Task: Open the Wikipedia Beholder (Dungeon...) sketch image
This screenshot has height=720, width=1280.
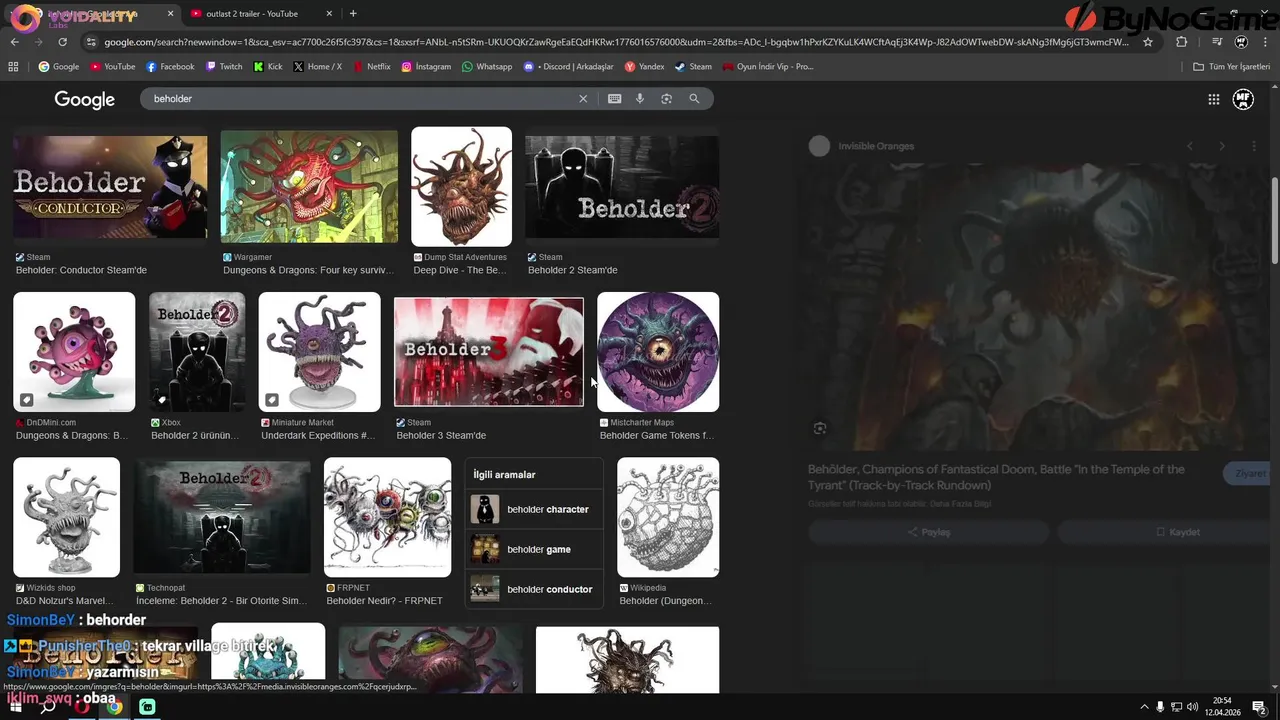Action: (668, 517)
